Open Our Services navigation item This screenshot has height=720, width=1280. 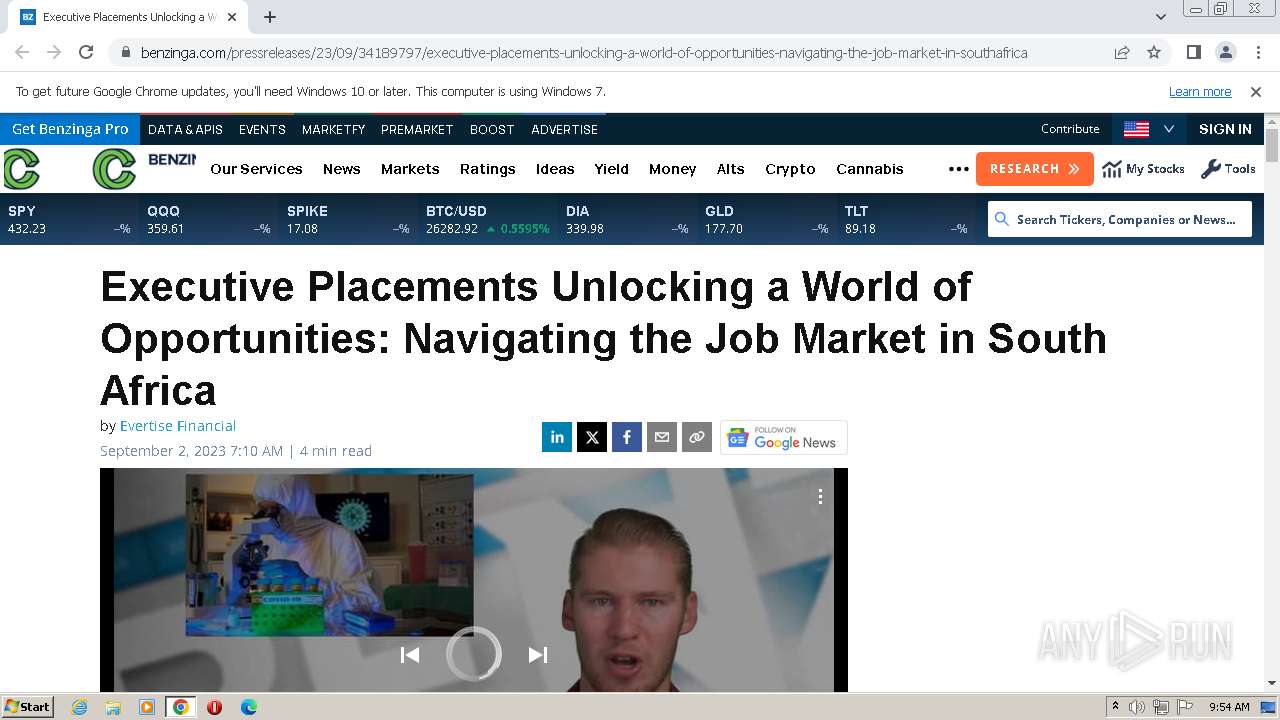pos(256,169)
